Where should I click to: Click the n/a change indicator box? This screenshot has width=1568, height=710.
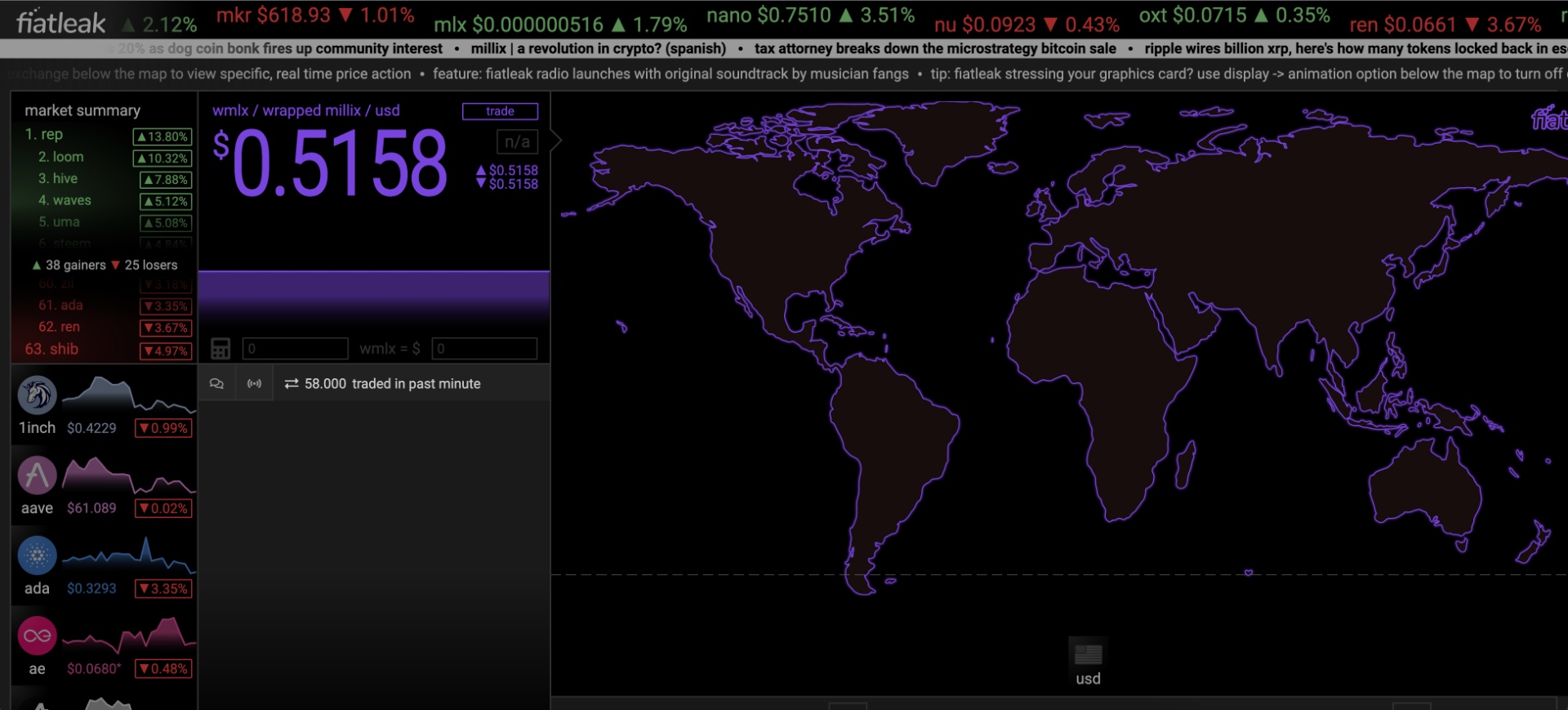tap(517, 142)
